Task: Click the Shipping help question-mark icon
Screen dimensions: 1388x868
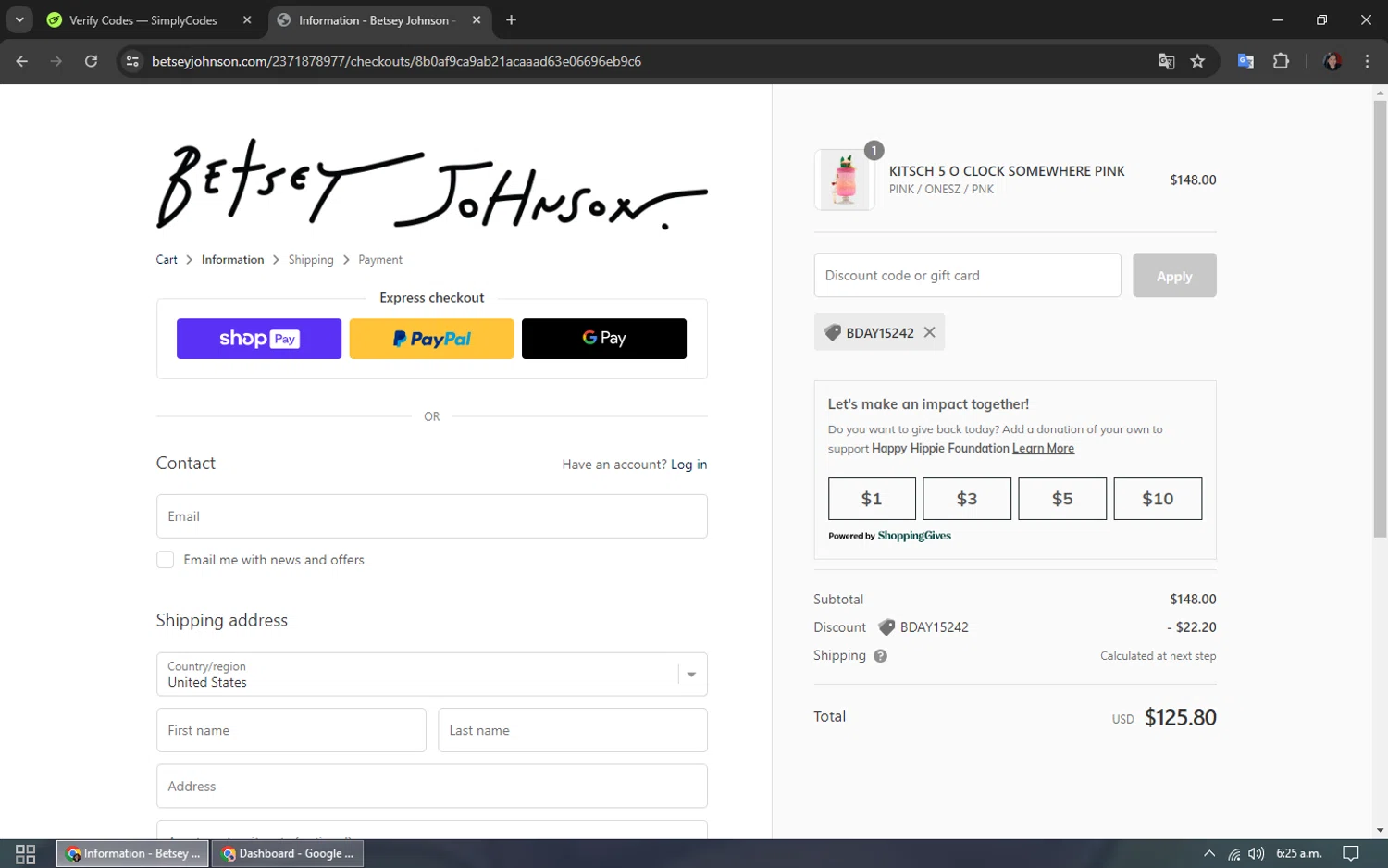Action: click(880, 656)
